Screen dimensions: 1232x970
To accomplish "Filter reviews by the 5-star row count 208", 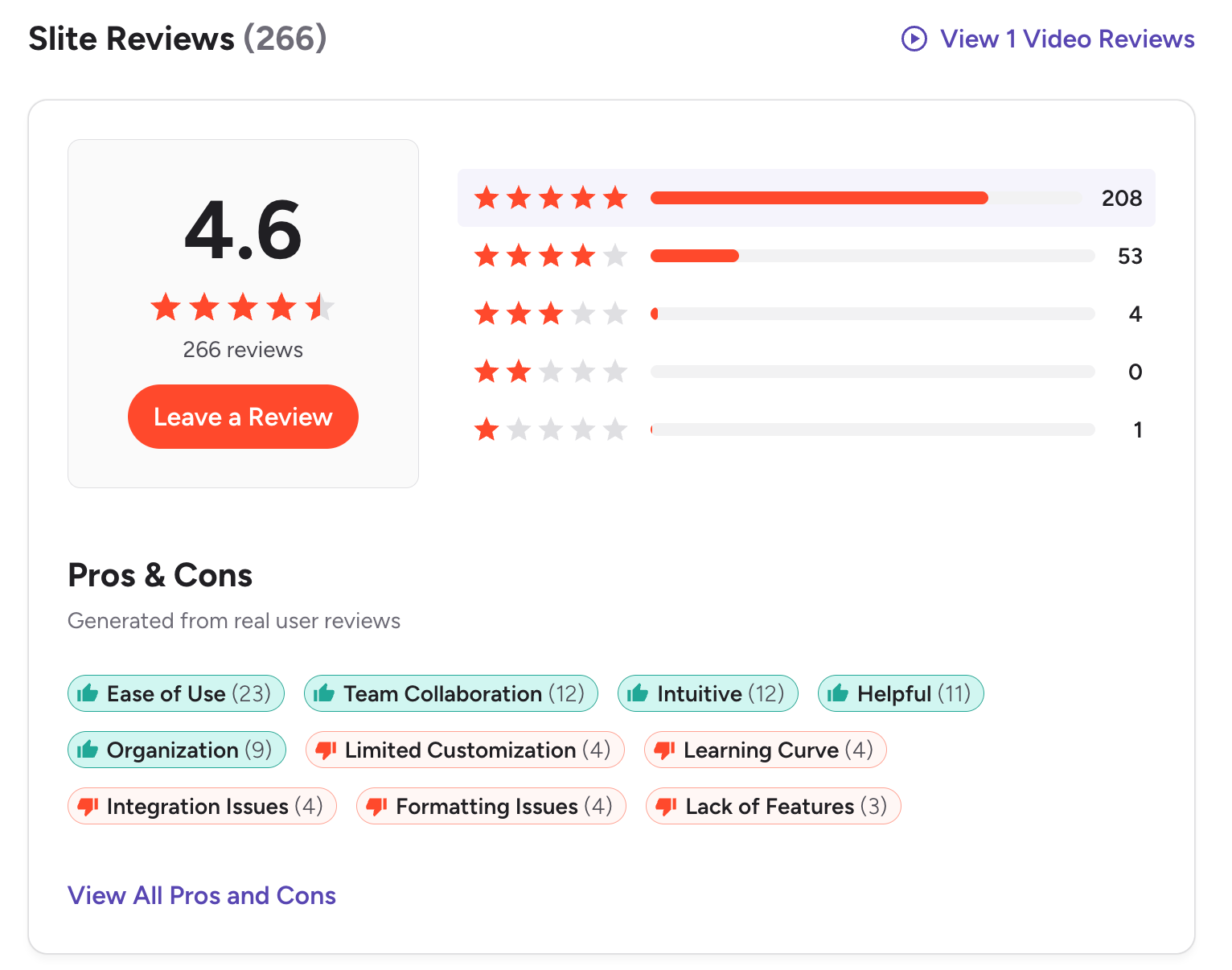I will (x=1121, y=198).
